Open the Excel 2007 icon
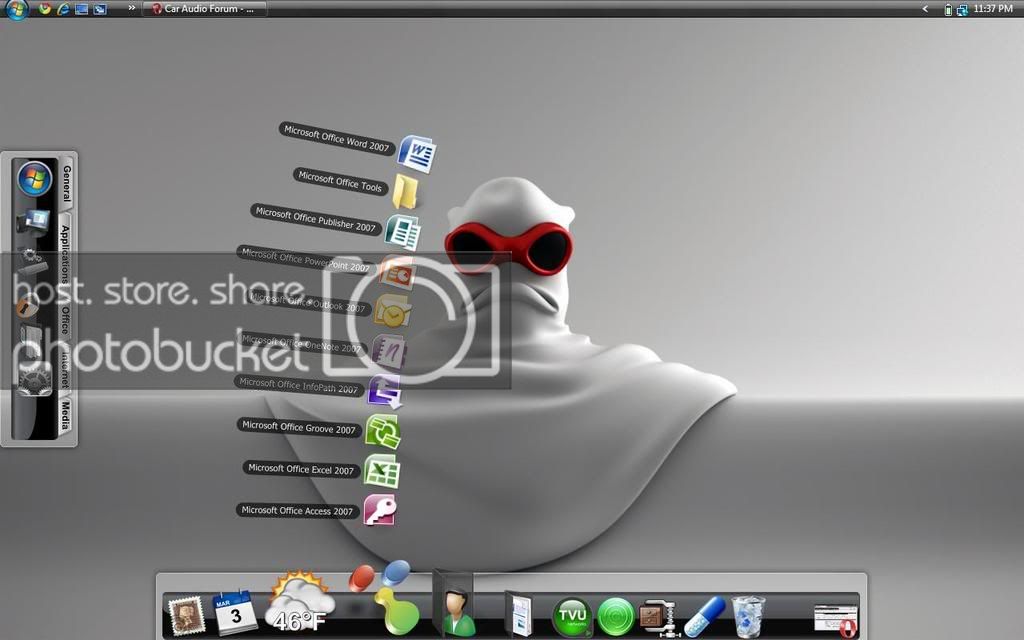Viewport: 1024px width, 640px height. pos(381,472)
